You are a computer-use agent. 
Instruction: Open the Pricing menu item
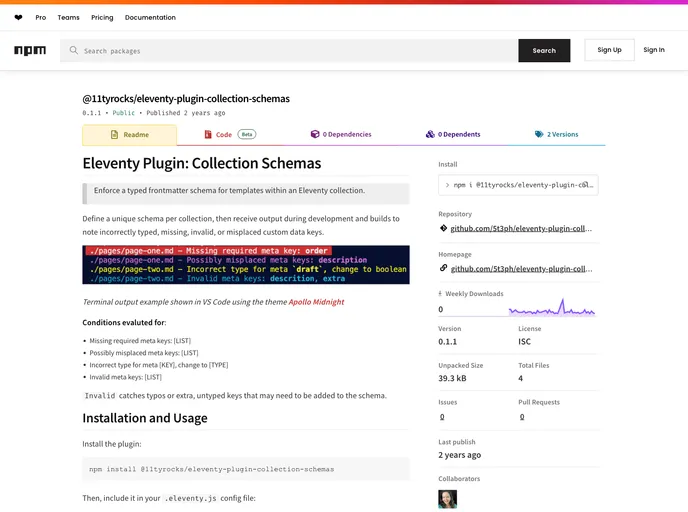tap(102, 17)
